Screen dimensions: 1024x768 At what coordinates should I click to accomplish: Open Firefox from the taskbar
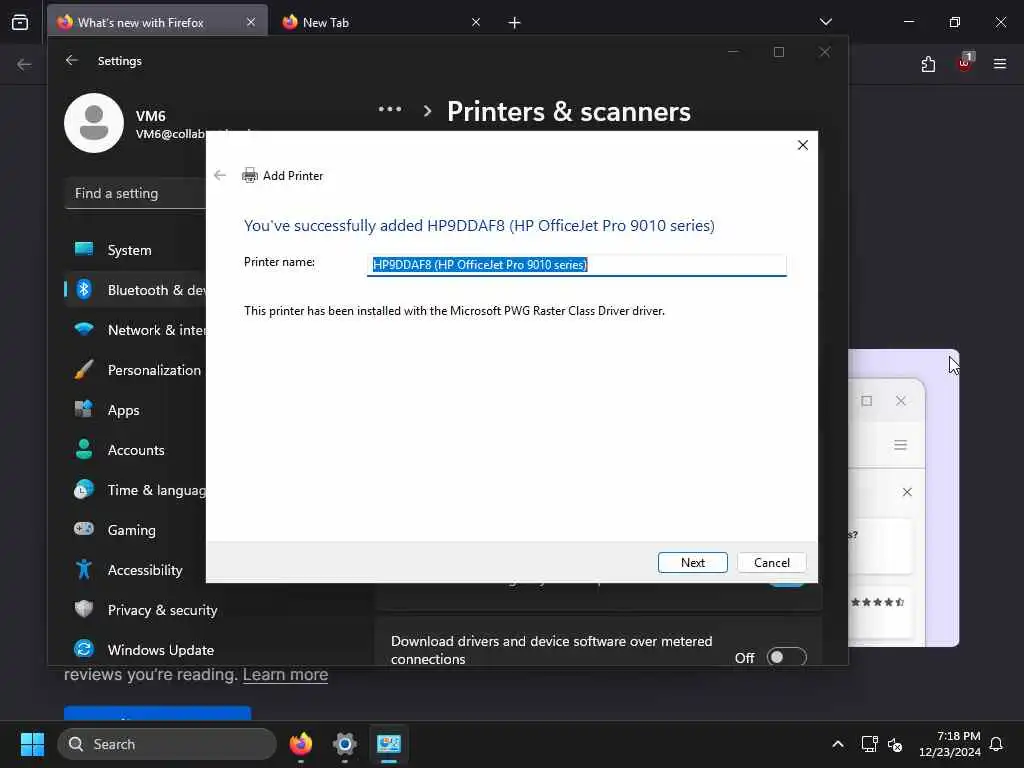pos(301,744)
